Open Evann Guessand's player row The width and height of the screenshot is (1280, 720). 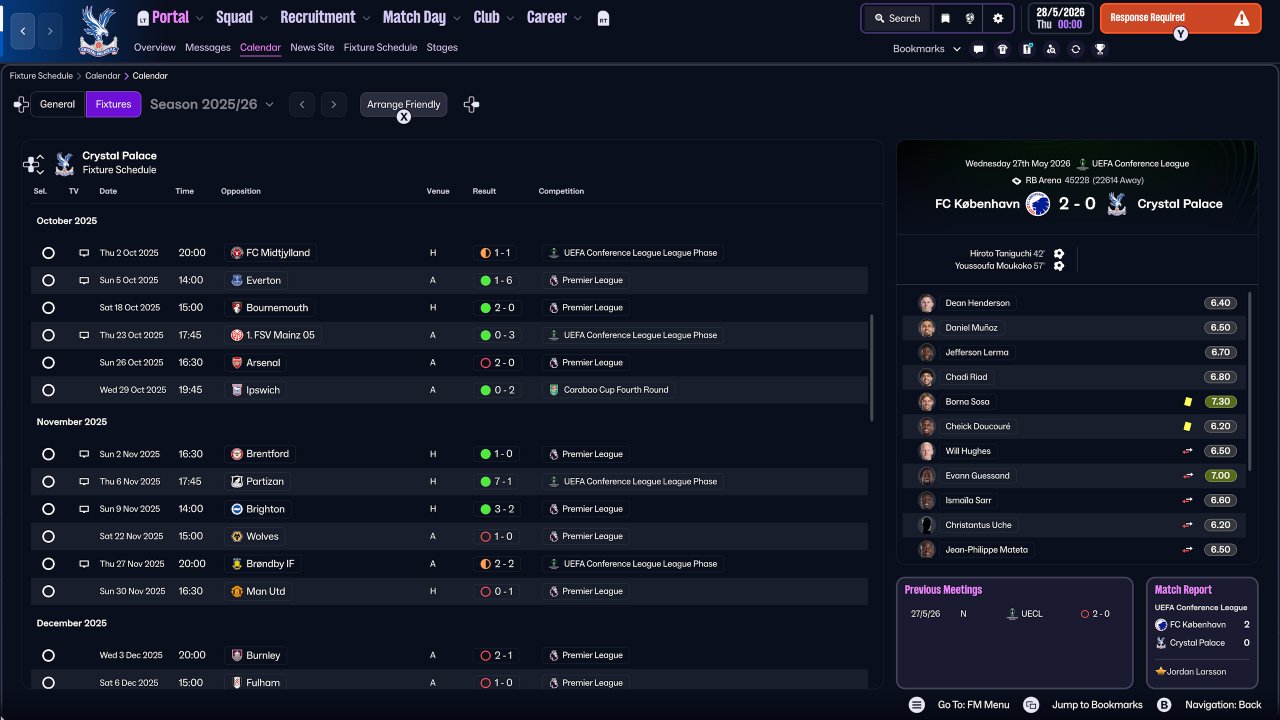(1076, 475)
